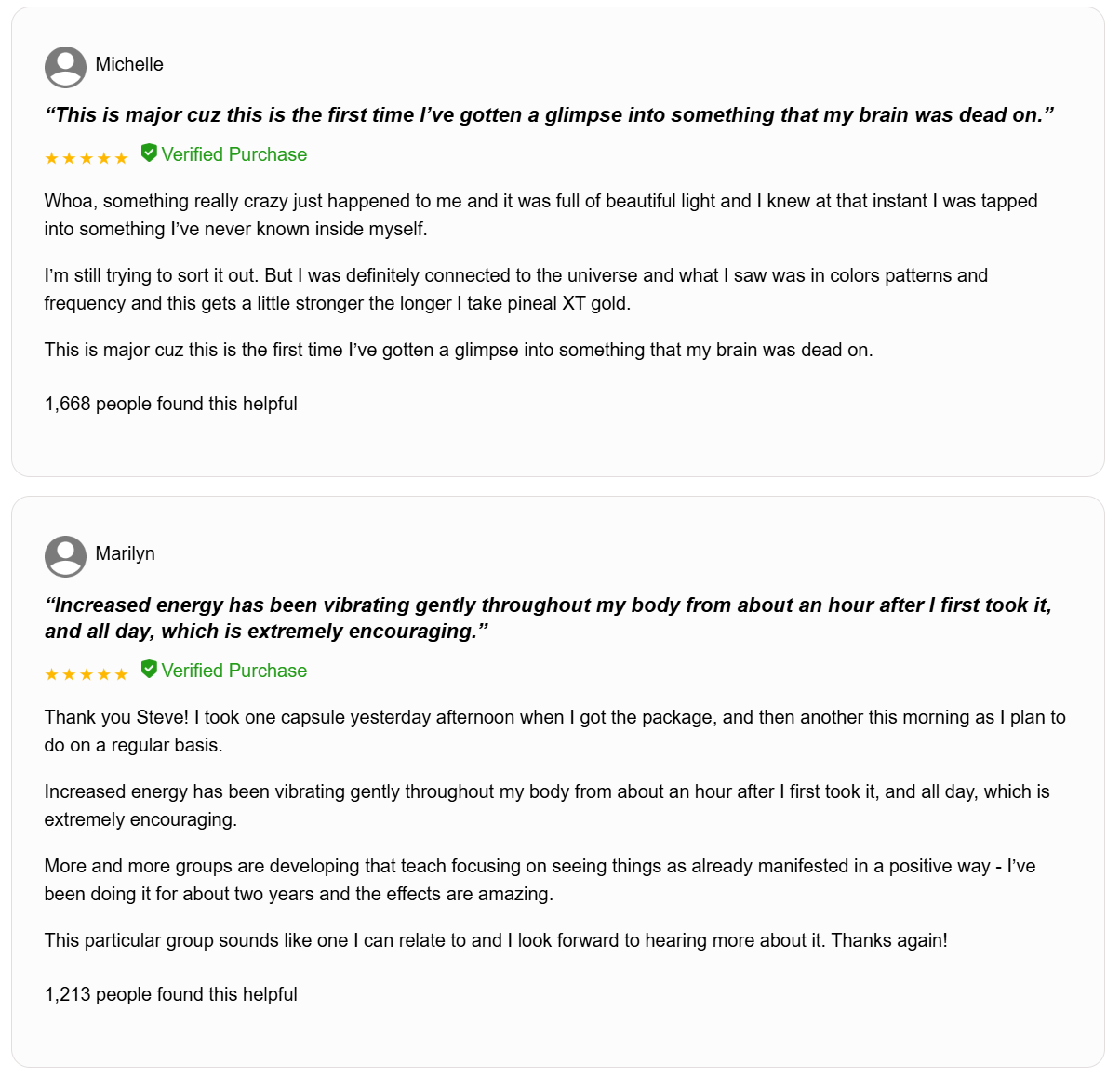Viewport: 1120px width, 1077px height.
Task: Click the paragraph starting "Thank you Steve!"
Action: click(554, 731)
